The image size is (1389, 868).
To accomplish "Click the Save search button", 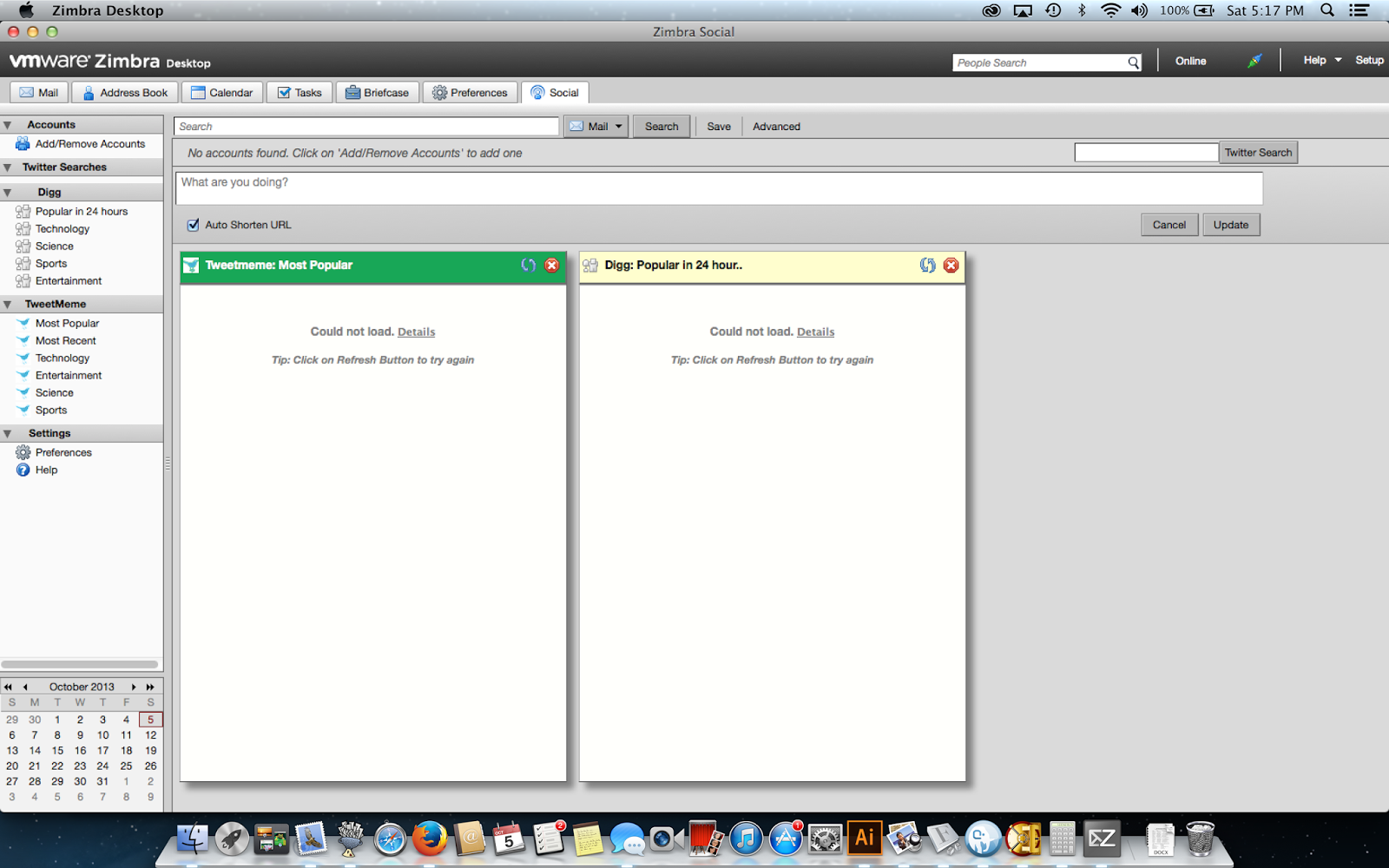I will (719, 127).
